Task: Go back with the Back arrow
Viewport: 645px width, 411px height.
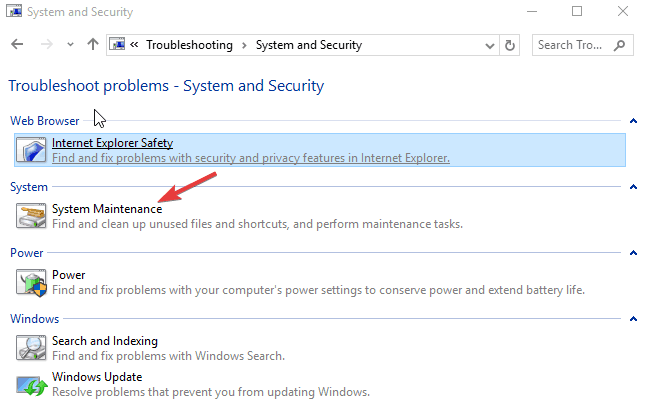Action: [x=17, y=45]
